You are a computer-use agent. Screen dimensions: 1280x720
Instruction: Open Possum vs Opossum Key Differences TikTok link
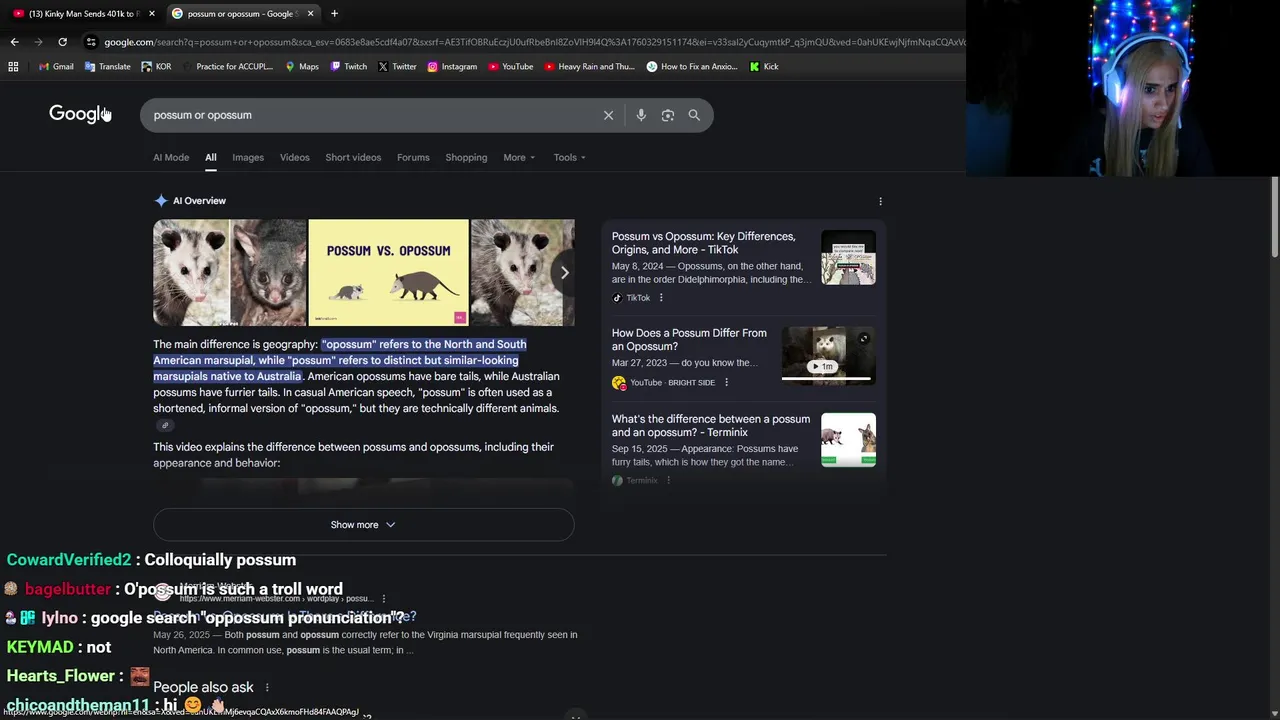(704, 243)
